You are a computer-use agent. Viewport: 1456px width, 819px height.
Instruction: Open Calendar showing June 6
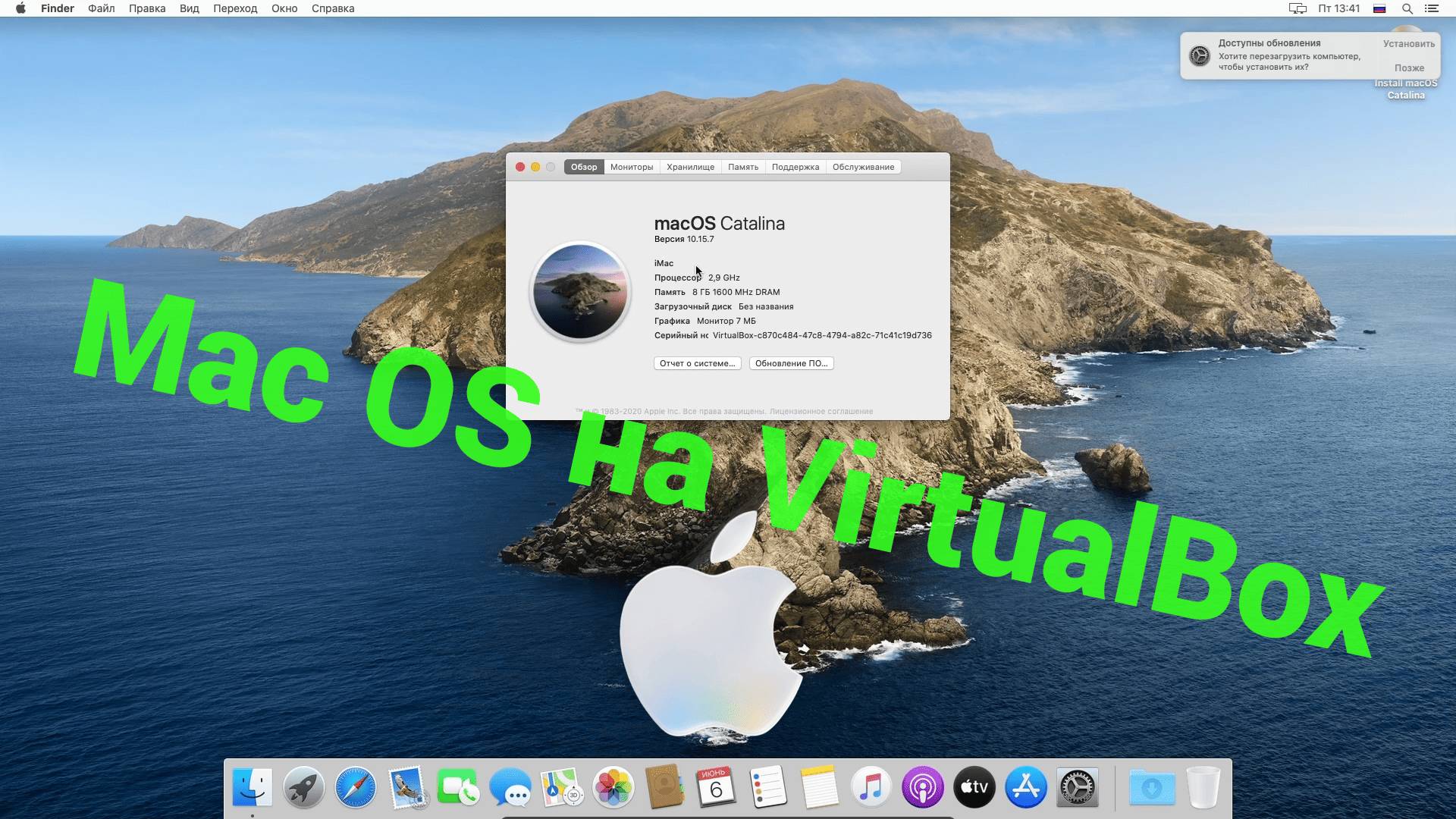(717, 788)
